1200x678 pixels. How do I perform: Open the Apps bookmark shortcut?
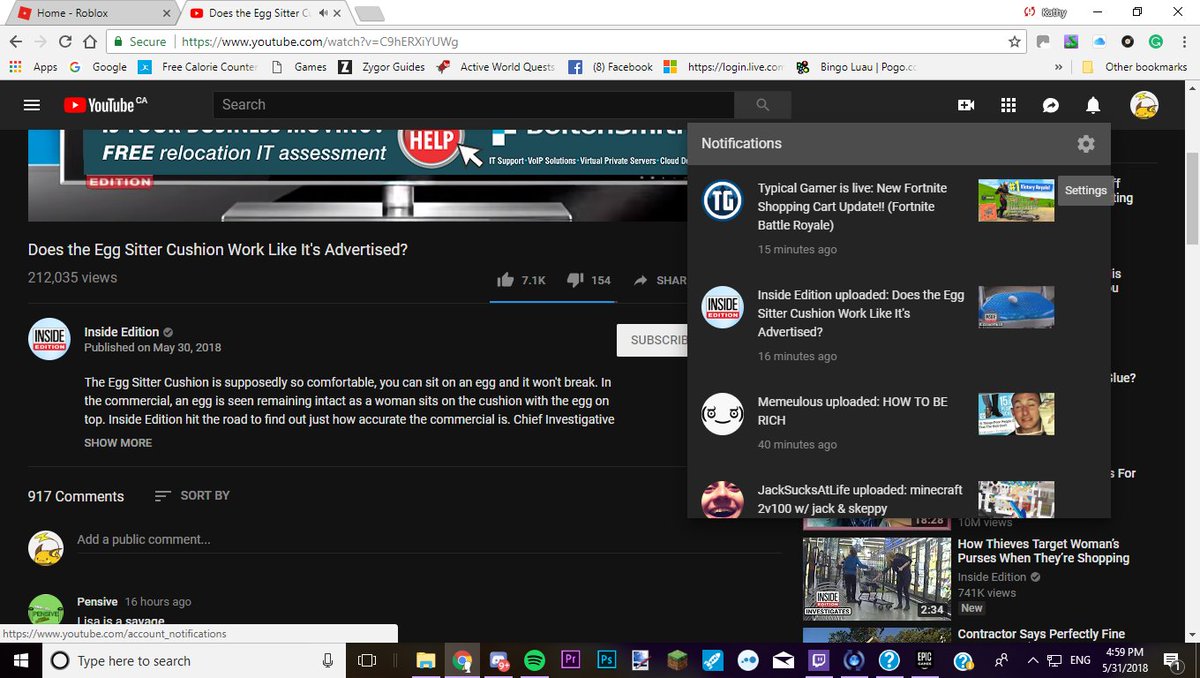pyautogui.click(x=33, y=67)
